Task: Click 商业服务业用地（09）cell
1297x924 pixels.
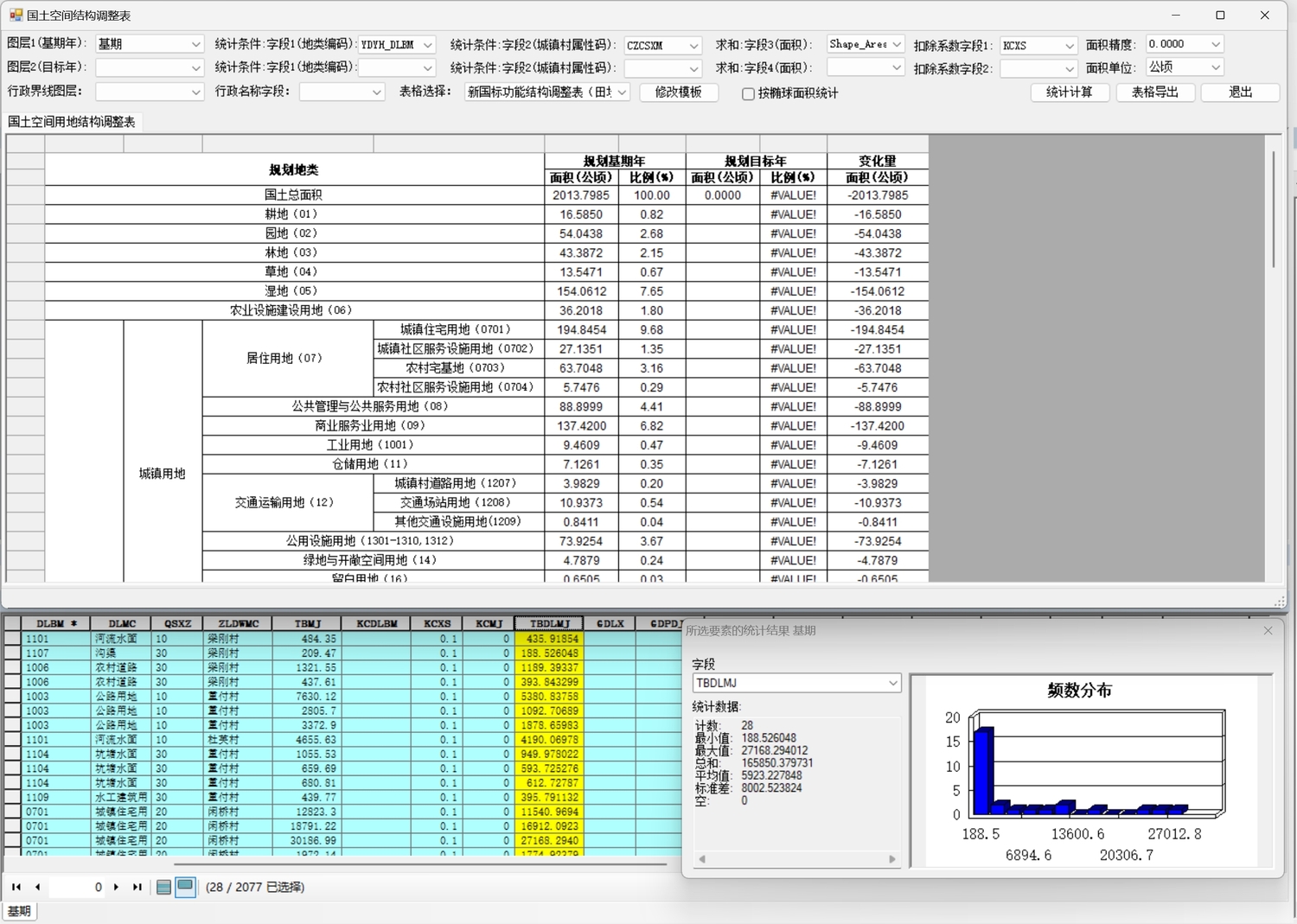Action: (374, 425)
